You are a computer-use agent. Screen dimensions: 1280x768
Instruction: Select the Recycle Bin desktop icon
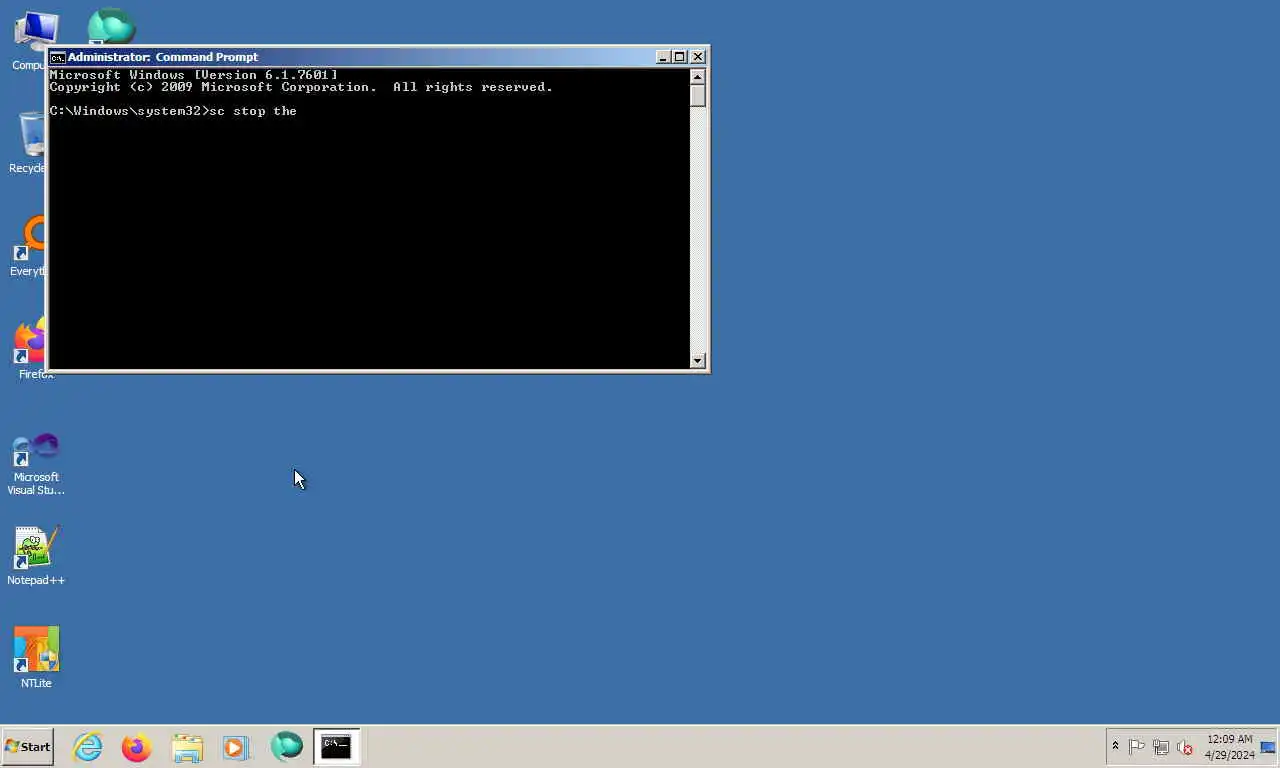[x=28, y=143]
